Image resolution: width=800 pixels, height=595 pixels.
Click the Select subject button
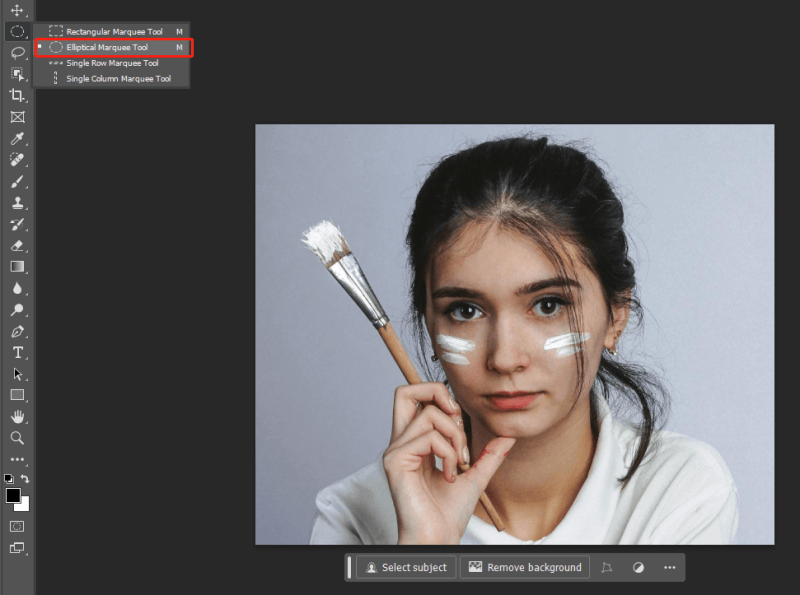tap(406, 567)
